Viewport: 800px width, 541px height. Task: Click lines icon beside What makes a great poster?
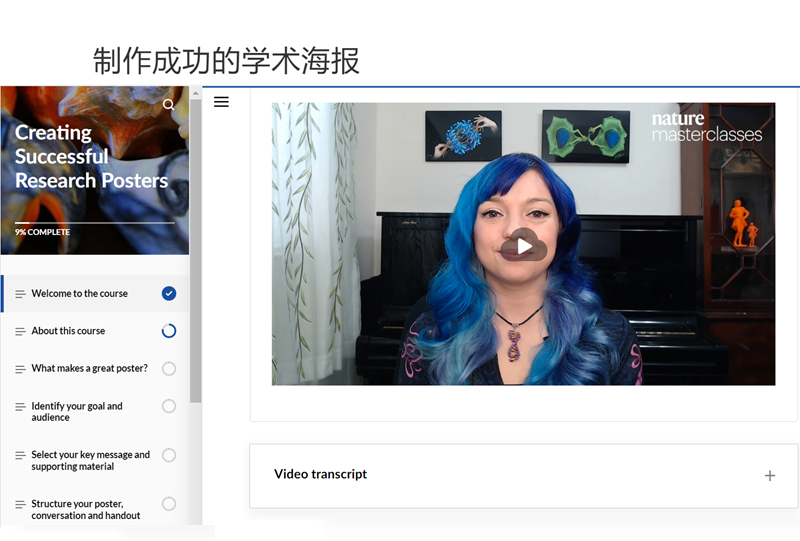tap(20, 369)
